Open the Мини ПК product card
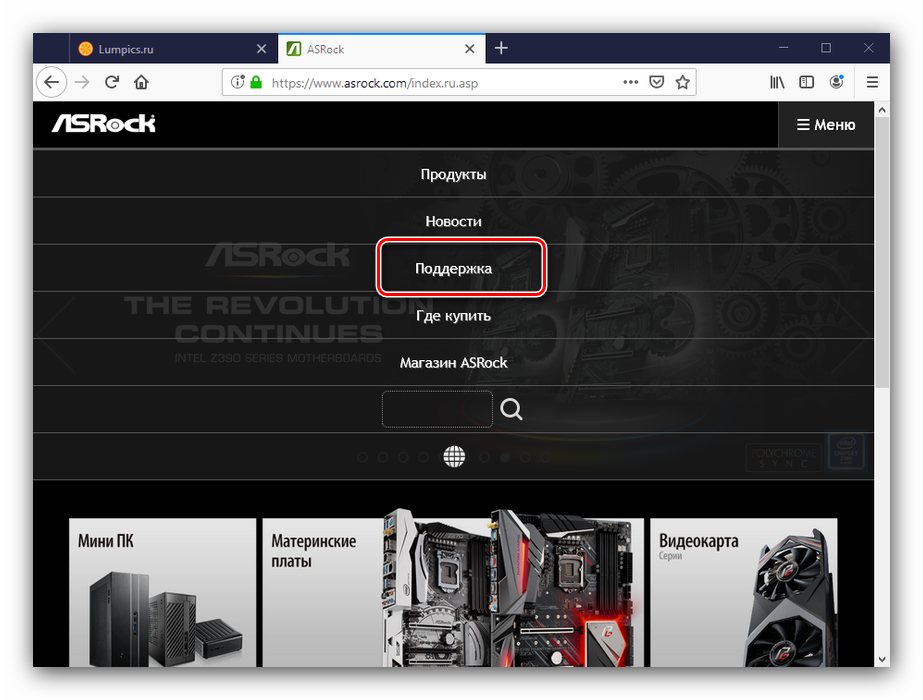Image resolution: width=923 pixels, height=700 pixels. click(162, 592)
